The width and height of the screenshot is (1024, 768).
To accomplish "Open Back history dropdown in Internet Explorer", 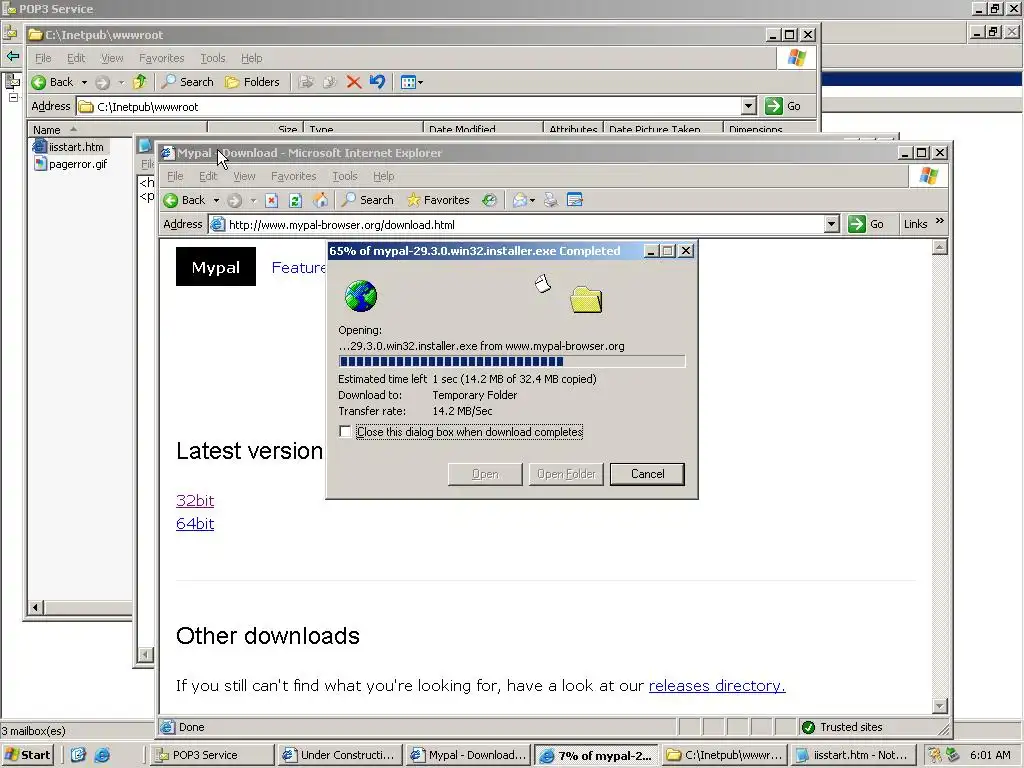I will click(216, 200).
